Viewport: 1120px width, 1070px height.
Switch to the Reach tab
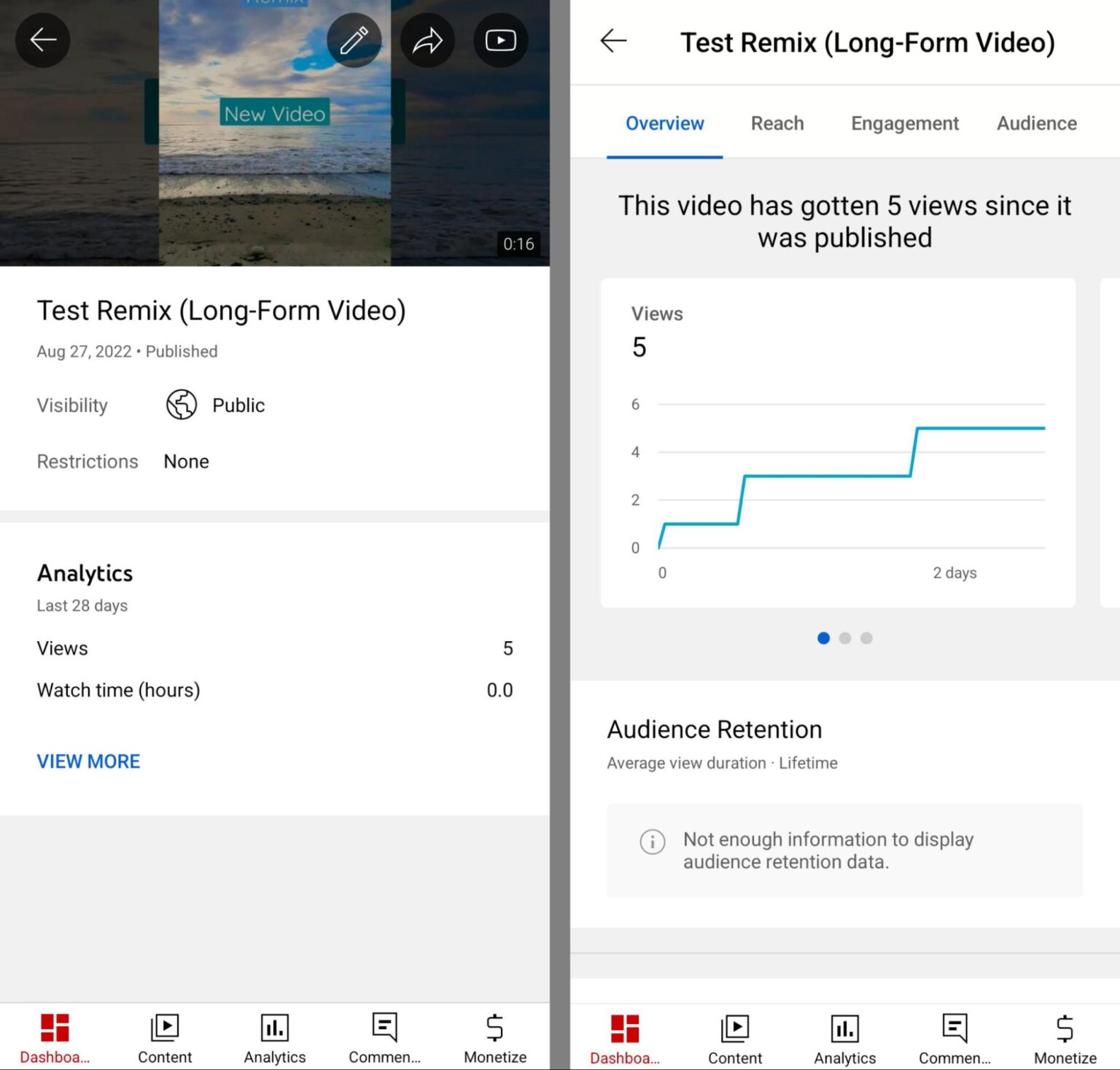[x=776, y=123]
